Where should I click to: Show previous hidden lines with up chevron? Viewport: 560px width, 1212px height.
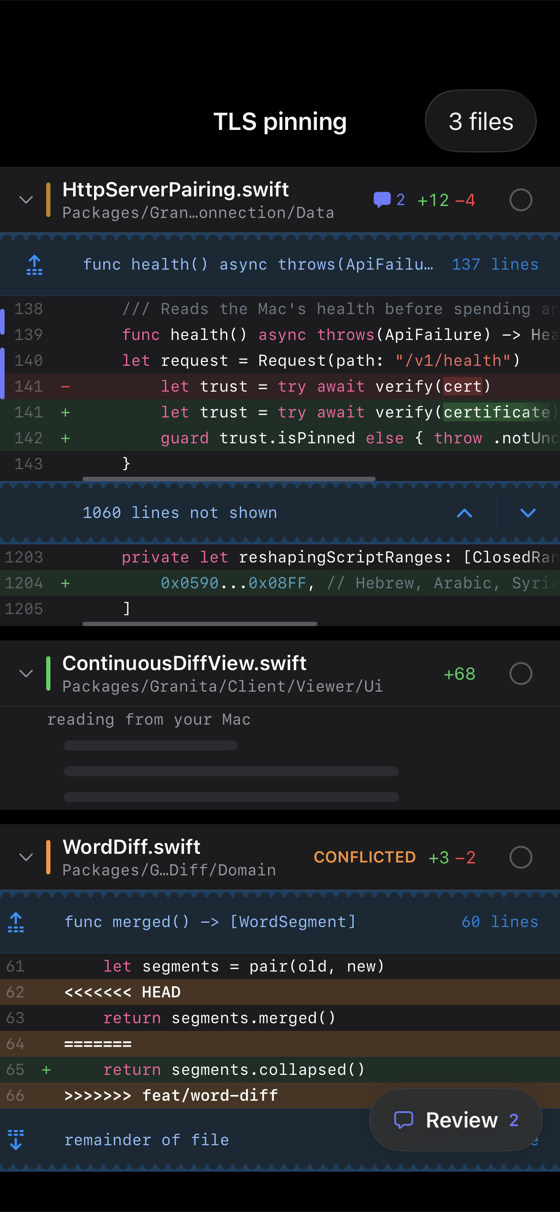coord(465,513)
